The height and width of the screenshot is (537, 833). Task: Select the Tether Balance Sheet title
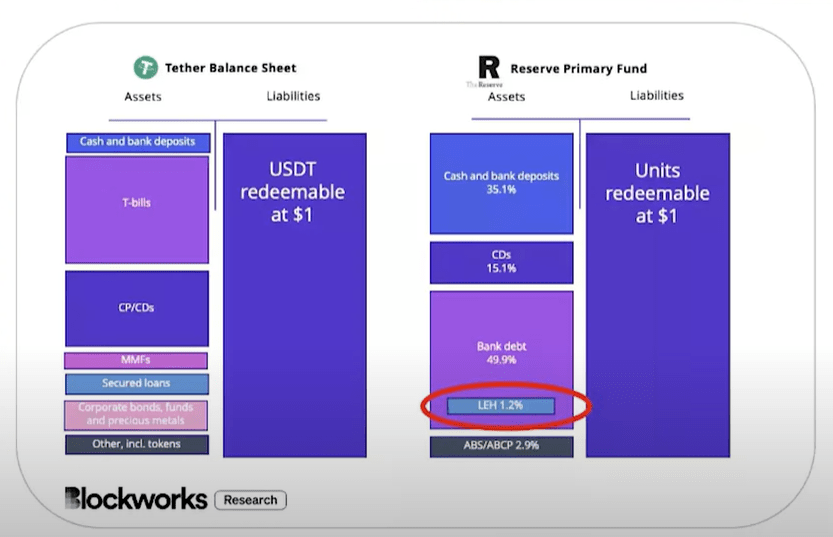pos(231,68)
